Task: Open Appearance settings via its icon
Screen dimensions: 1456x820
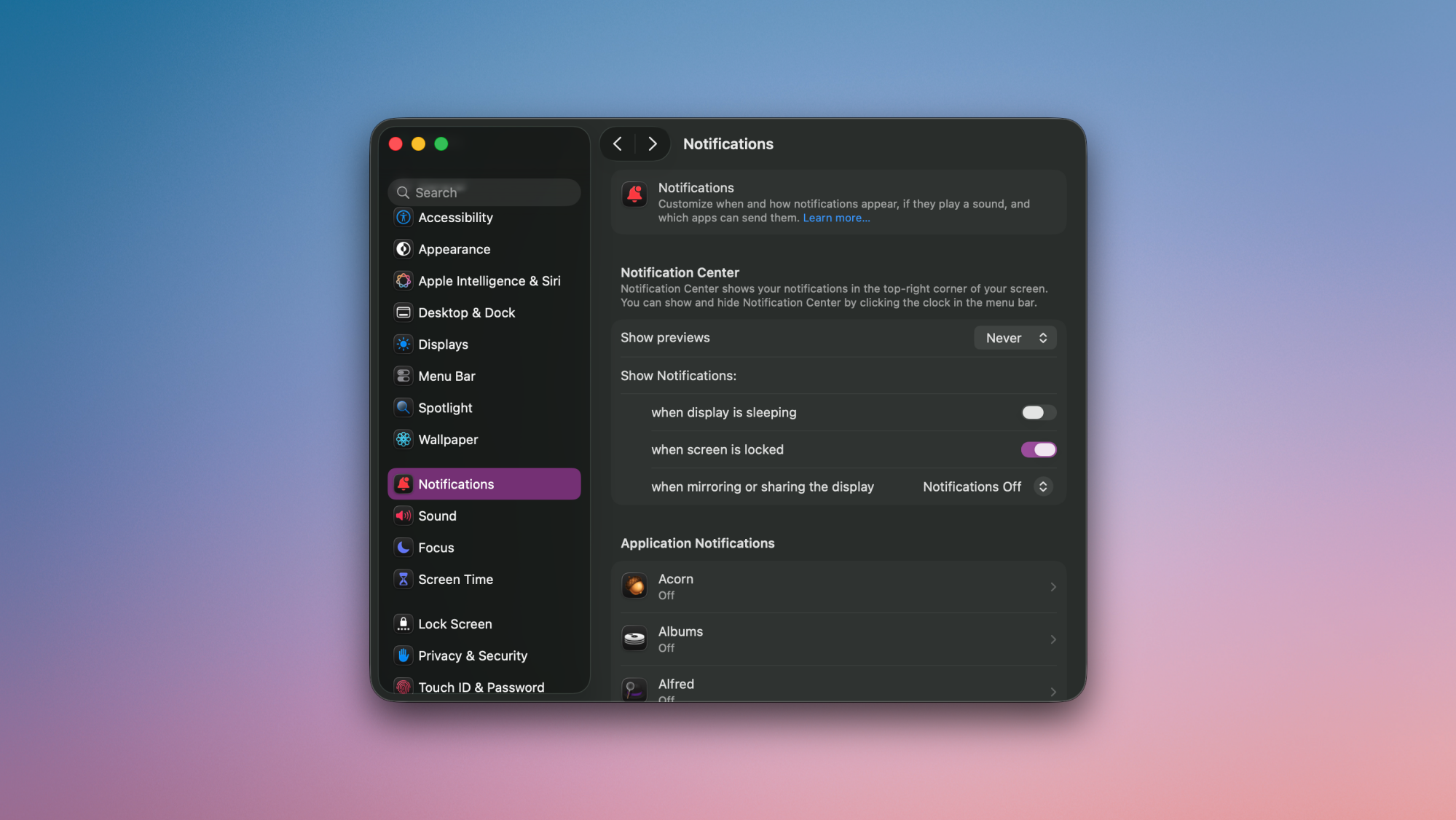Action: pos(404,249)
